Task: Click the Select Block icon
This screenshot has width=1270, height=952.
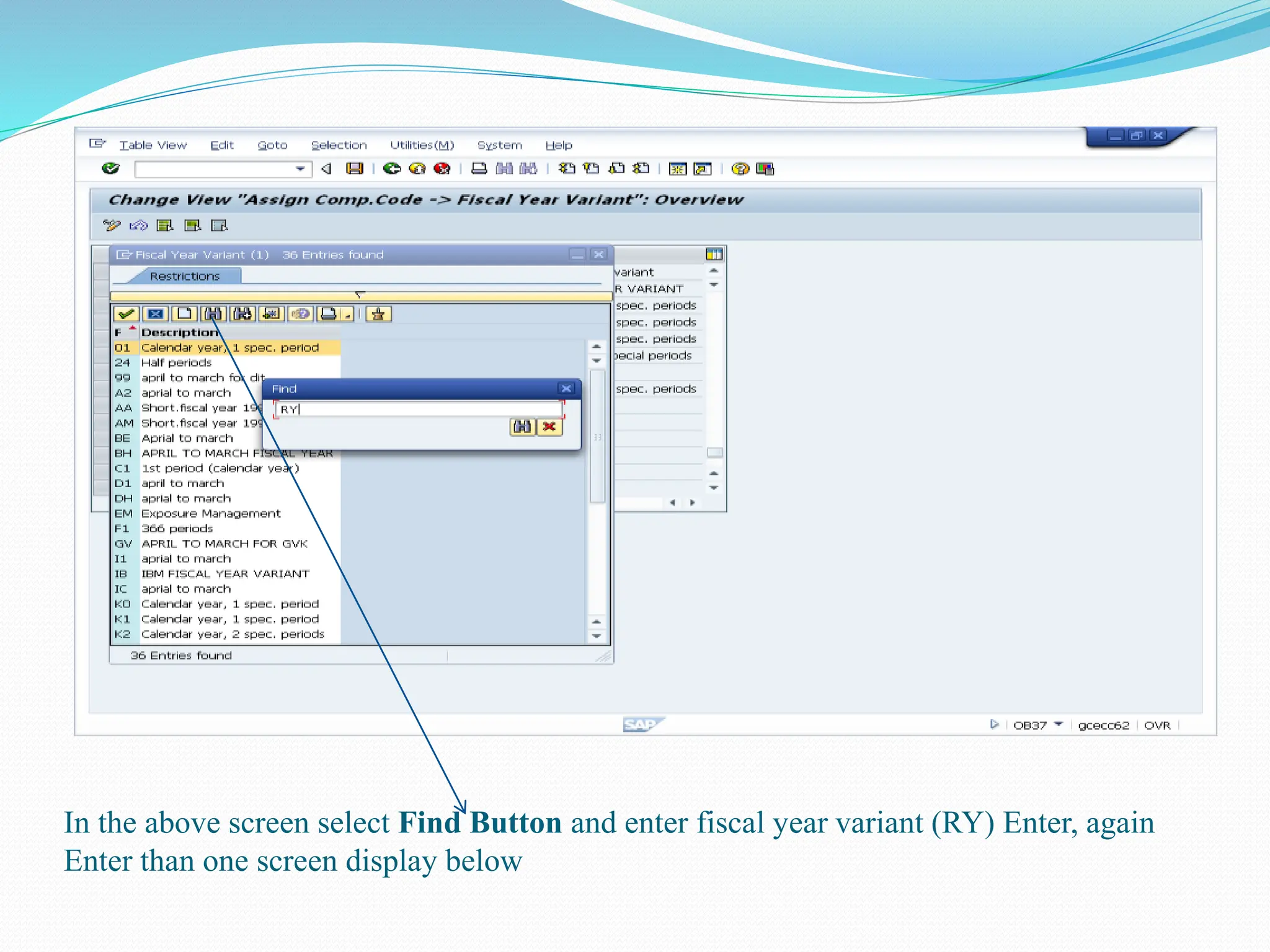Action: pos(193,225)
